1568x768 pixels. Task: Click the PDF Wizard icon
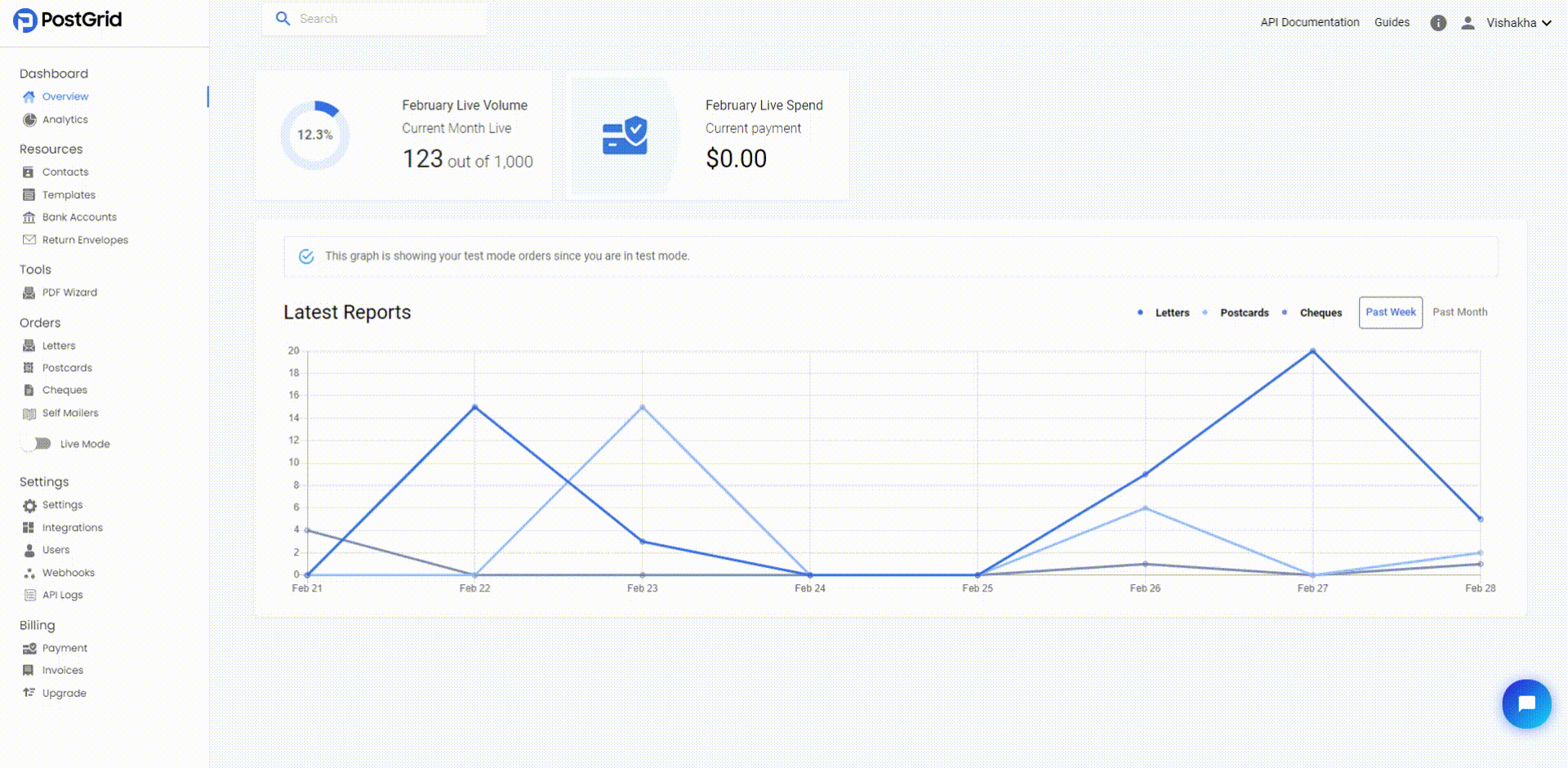click(x=29, y=292)
